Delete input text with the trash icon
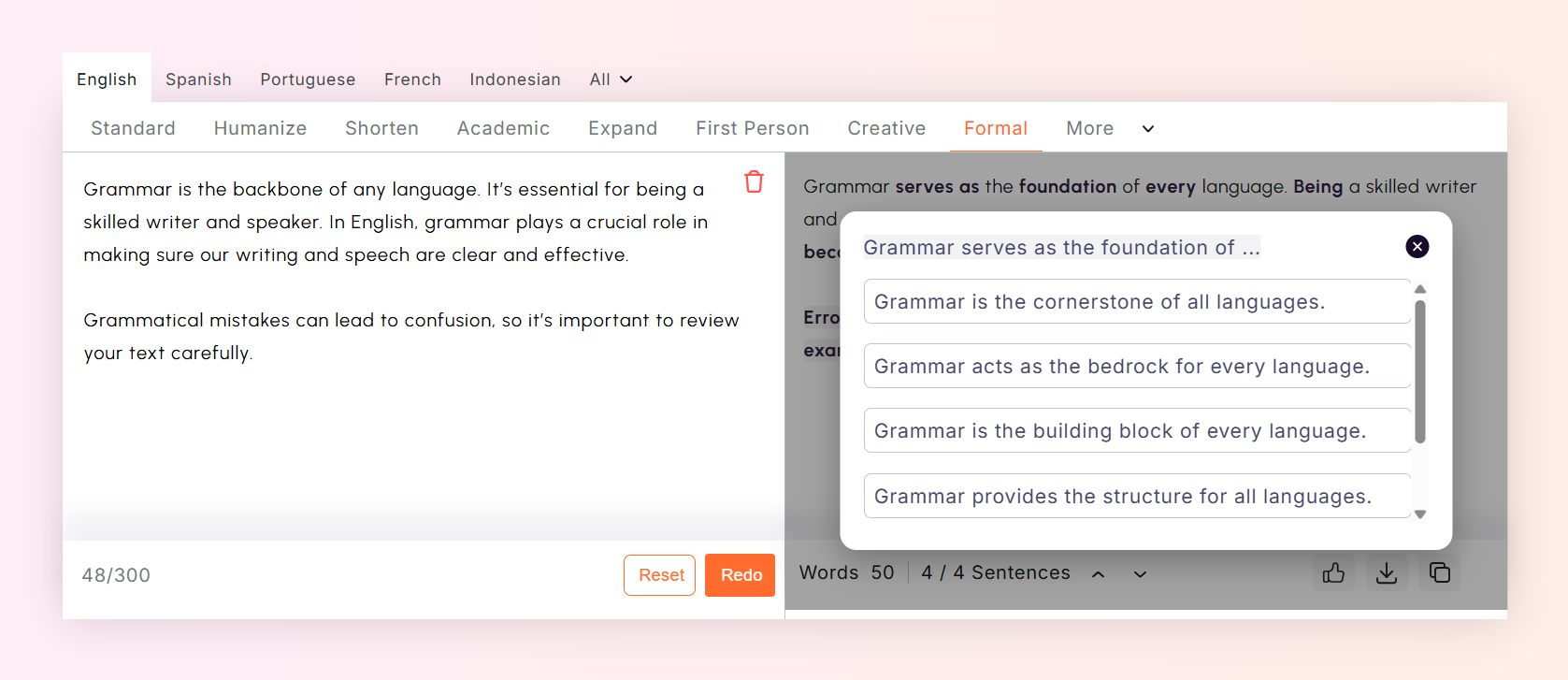 pyautogui.click(x=754, y=181)
